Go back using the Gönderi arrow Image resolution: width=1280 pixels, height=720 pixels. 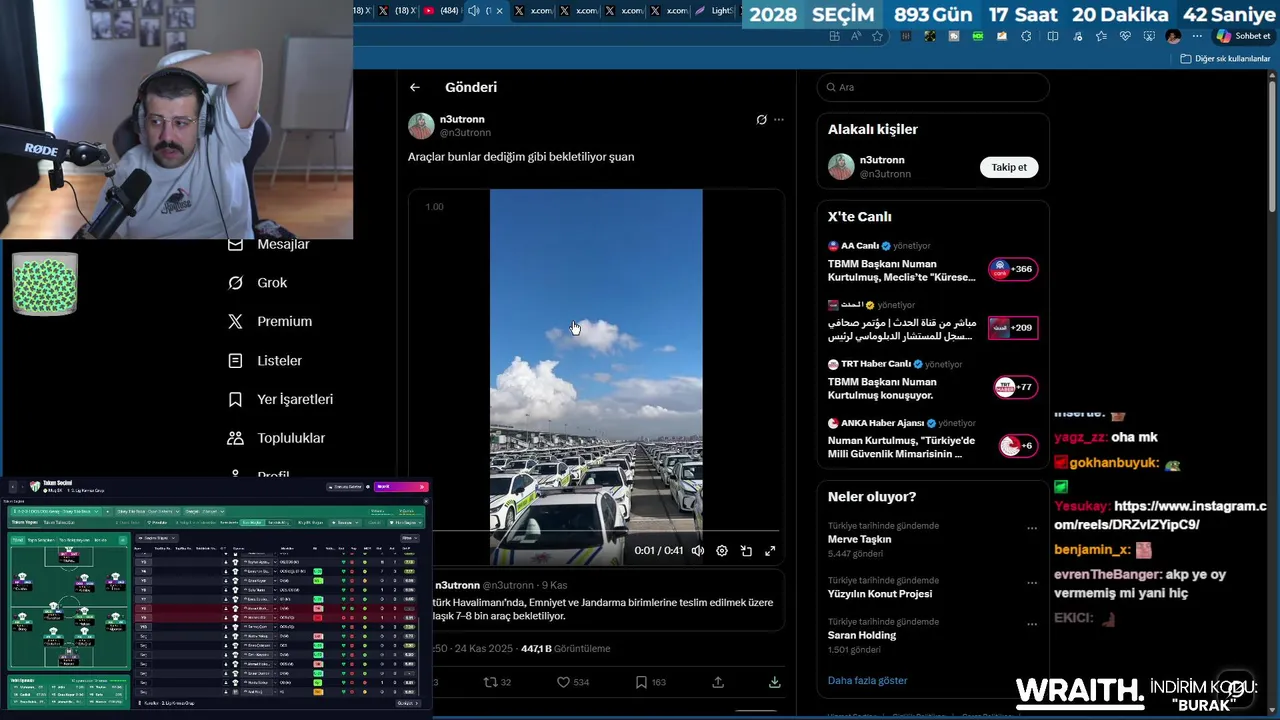[414, 87]
